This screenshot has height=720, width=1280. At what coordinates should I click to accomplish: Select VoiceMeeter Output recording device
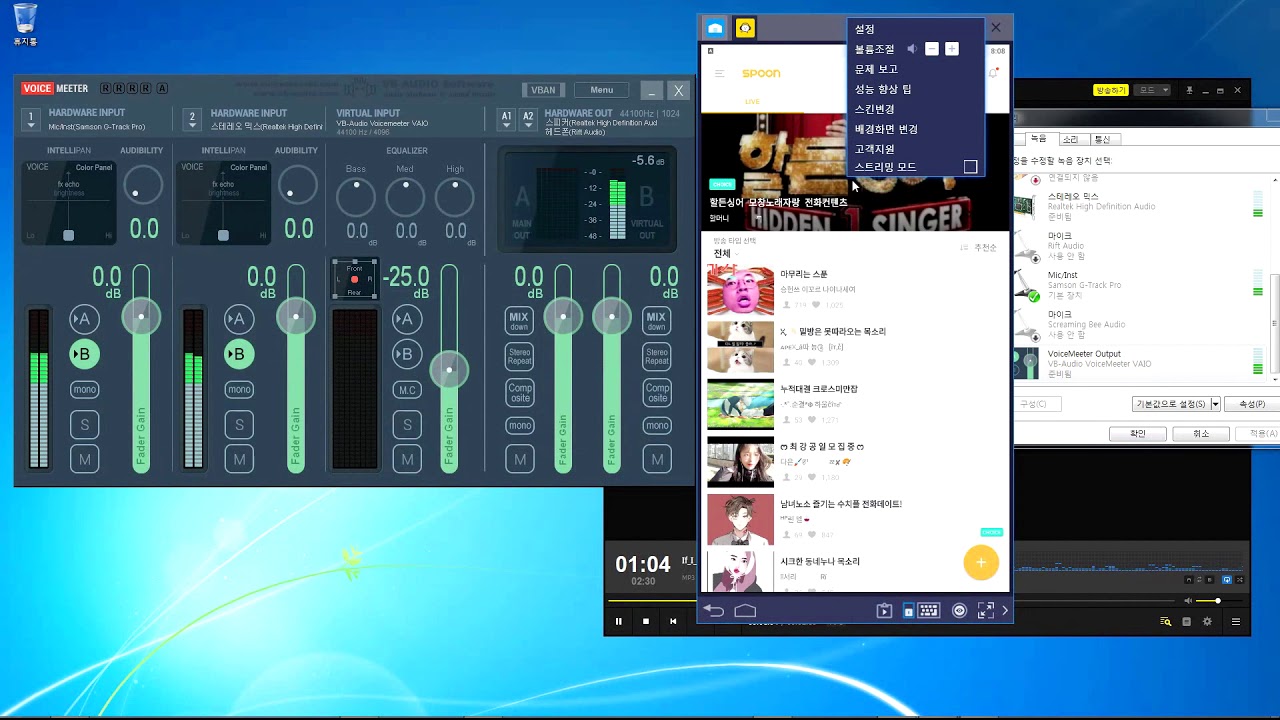tap(1138, 364)
